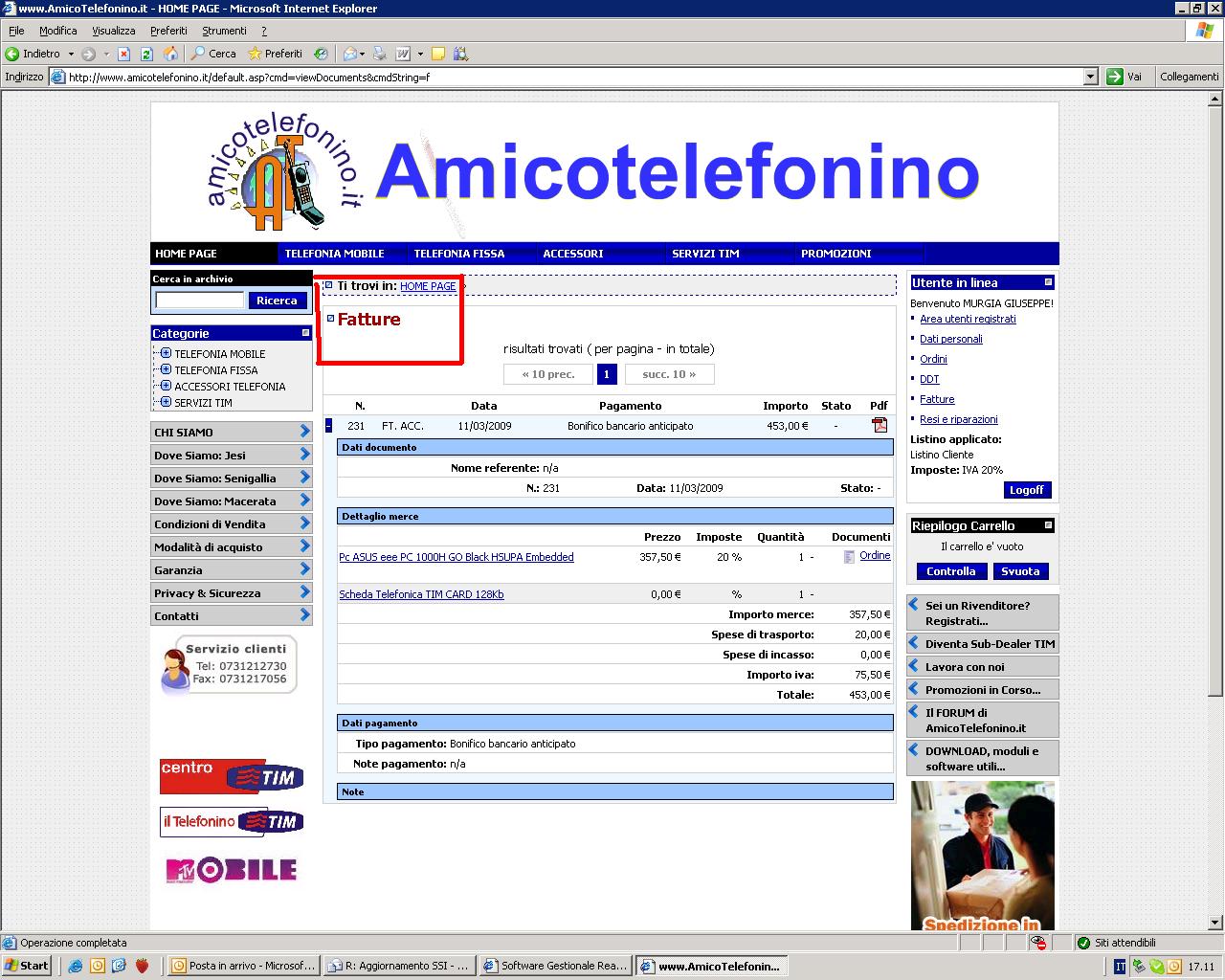Collapse the Categorie panel toggle

coord(305,333)
